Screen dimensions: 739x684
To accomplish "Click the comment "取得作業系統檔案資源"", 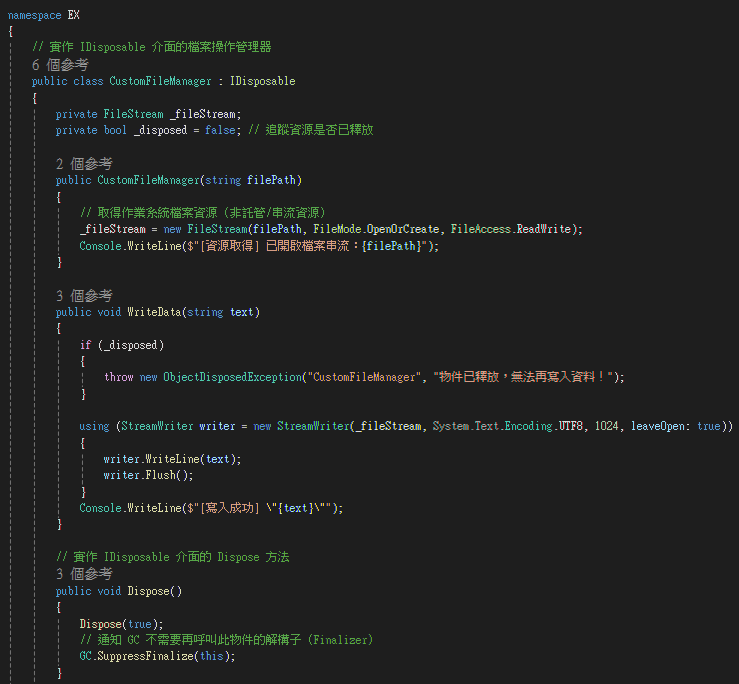I will 157,213.
